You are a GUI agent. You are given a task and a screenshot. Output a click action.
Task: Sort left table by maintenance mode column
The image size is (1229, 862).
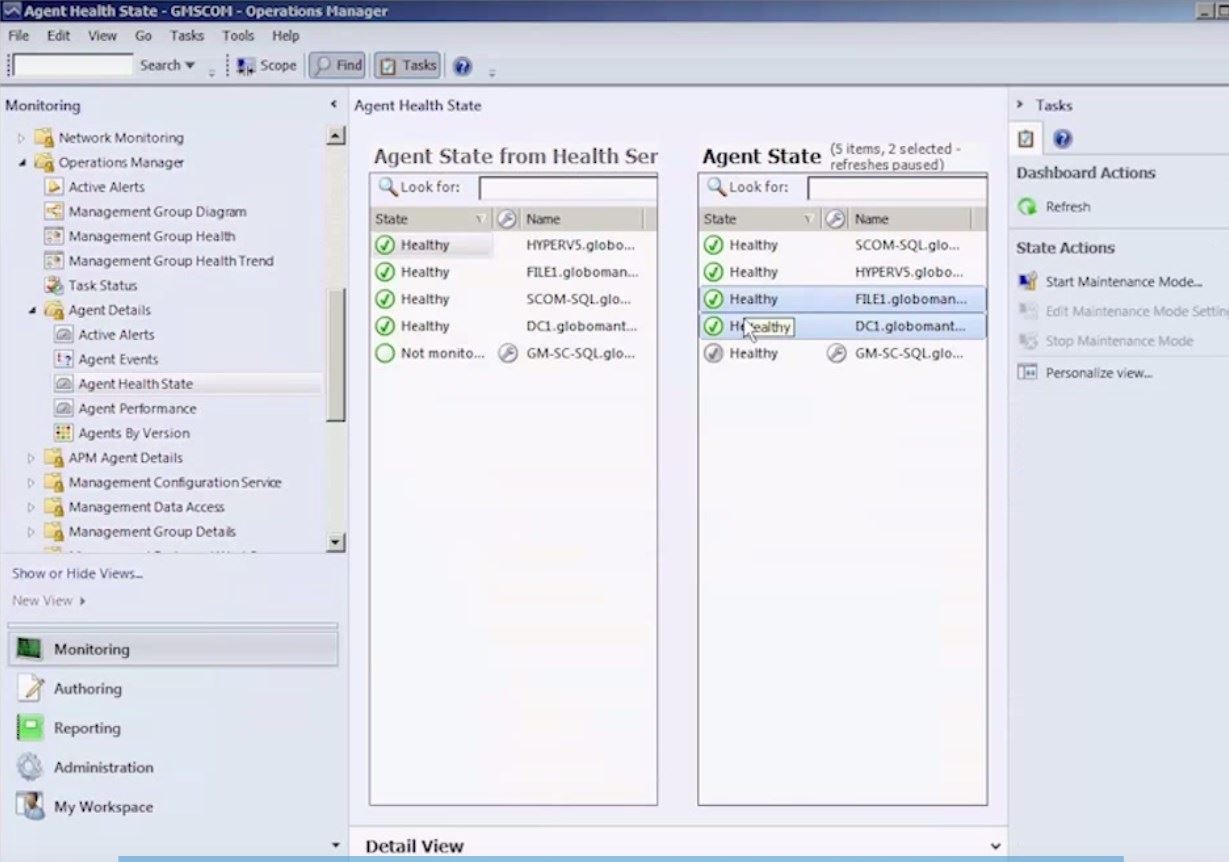(x=506, y=219)
